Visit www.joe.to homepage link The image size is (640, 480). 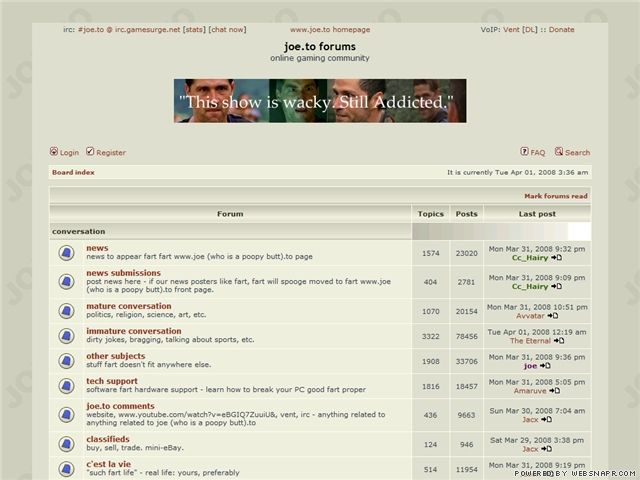330,29
